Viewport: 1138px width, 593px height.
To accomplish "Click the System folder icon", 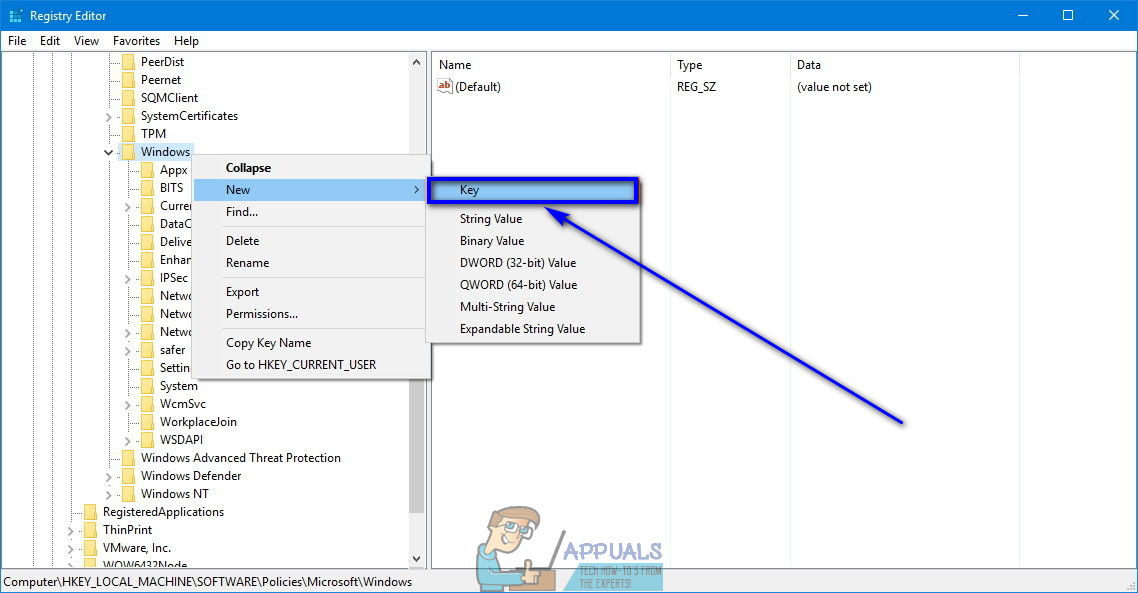I will [147, 386].
